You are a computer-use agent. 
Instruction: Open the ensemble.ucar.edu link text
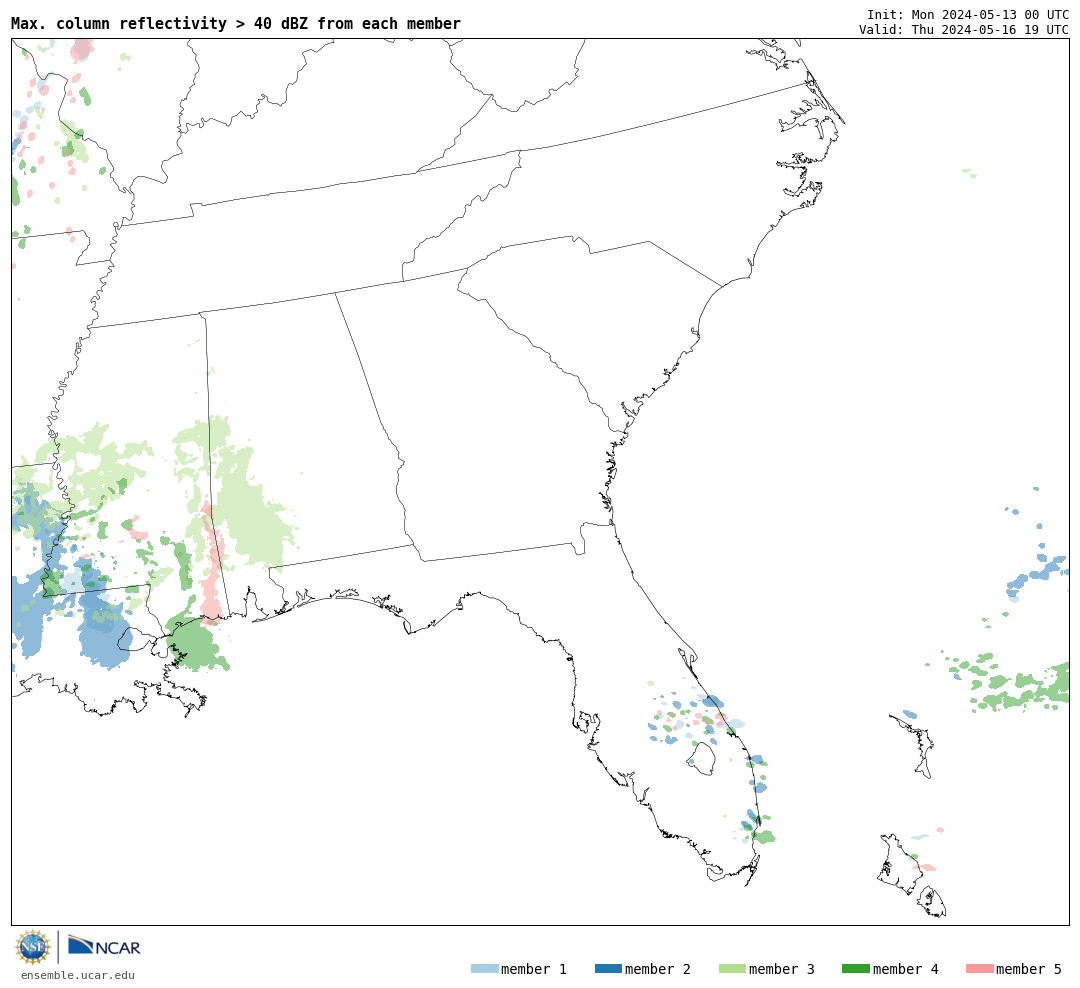click(78, 975)
